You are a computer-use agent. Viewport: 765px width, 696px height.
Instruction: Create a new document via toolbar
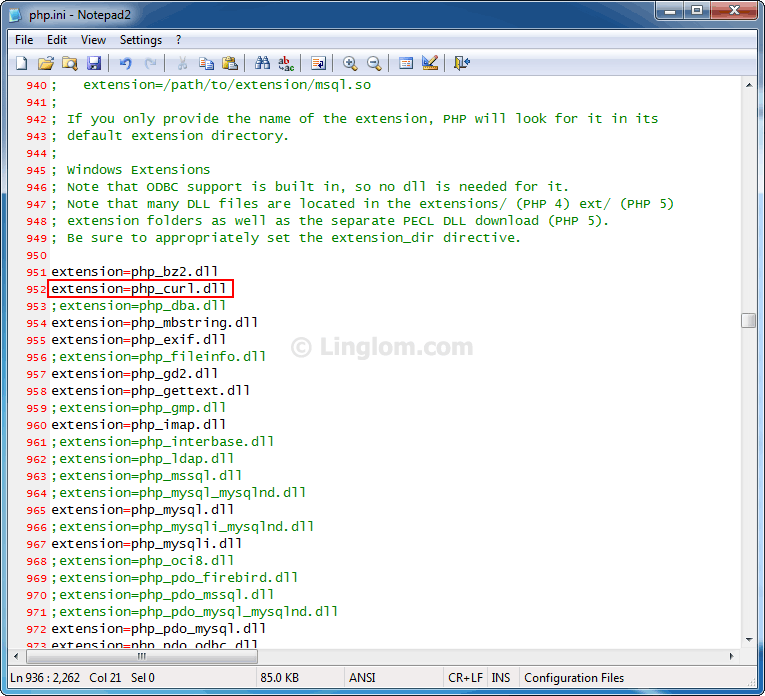coord(22,63)
